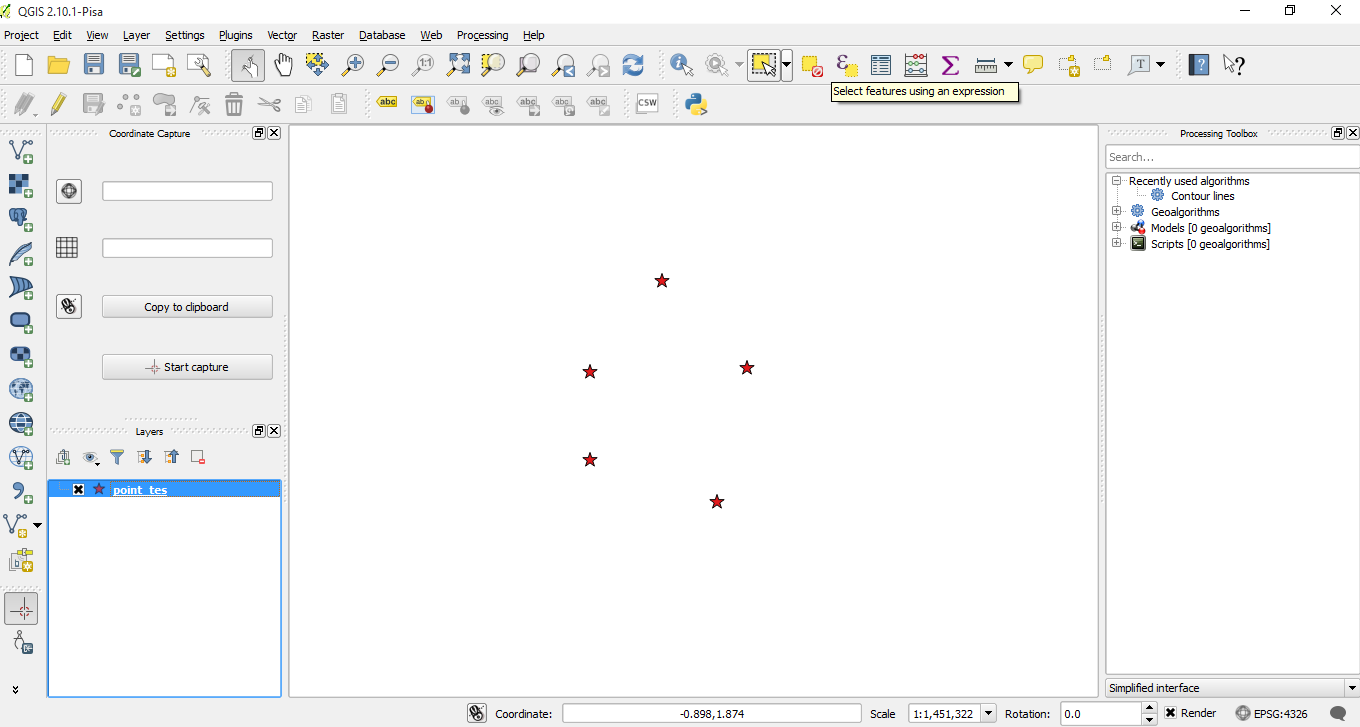Toggle editing with the pencil icon

click(57, 103)
